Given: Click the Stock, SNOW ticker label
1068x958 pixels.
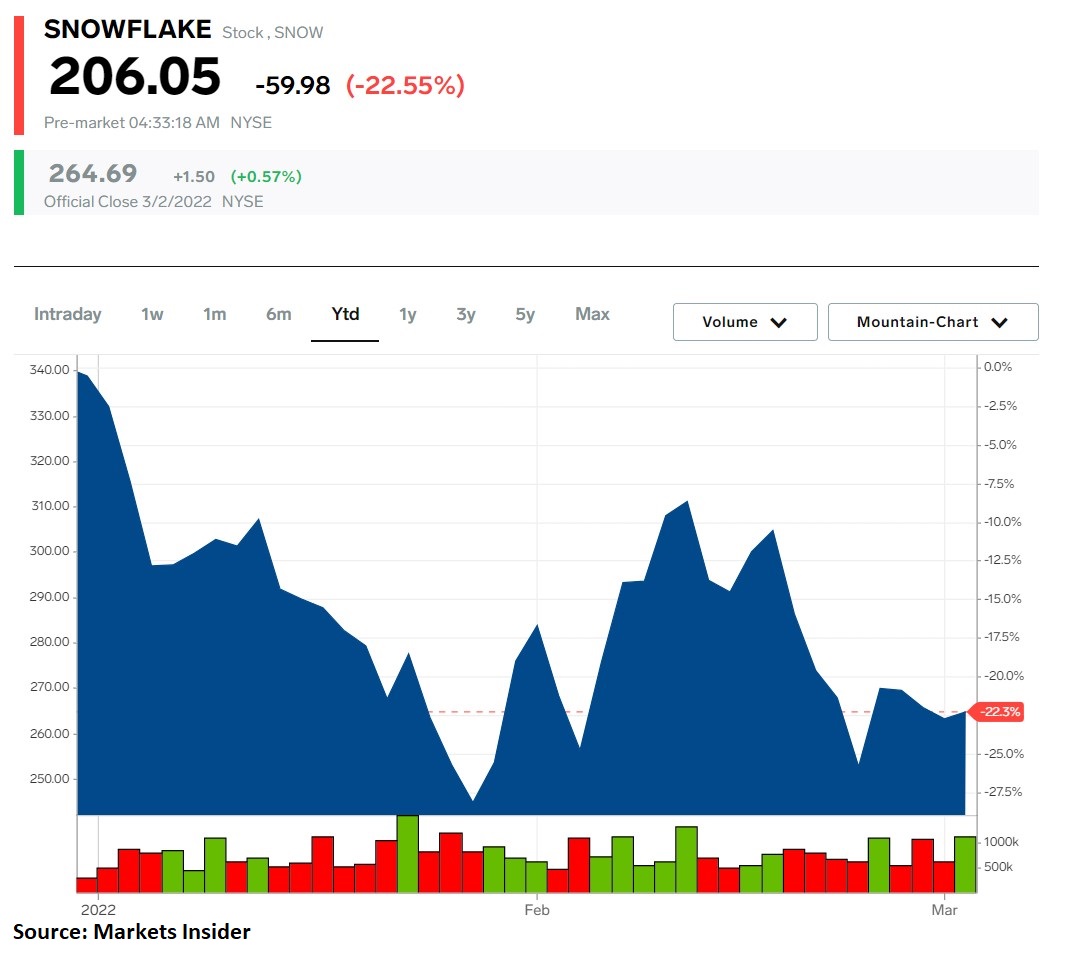Looking at the screenshot, I should (272, 33).
